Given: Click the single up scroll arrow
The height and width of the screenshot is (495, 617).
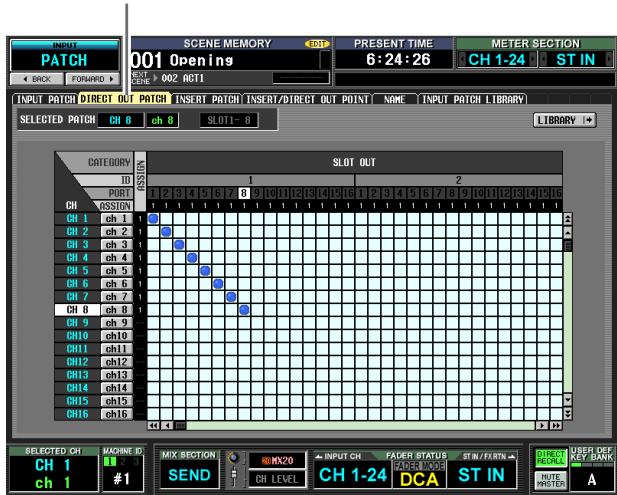Looking at the screenshot, I should tap(567, 233).
